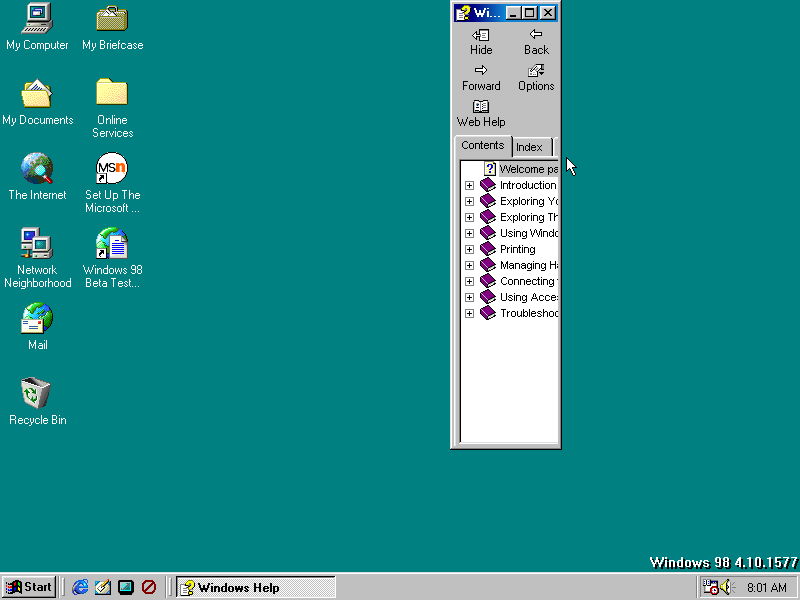800x600 pixels.
Task: Click the volume speaker tray icon
Action: (x=727, y=587)
